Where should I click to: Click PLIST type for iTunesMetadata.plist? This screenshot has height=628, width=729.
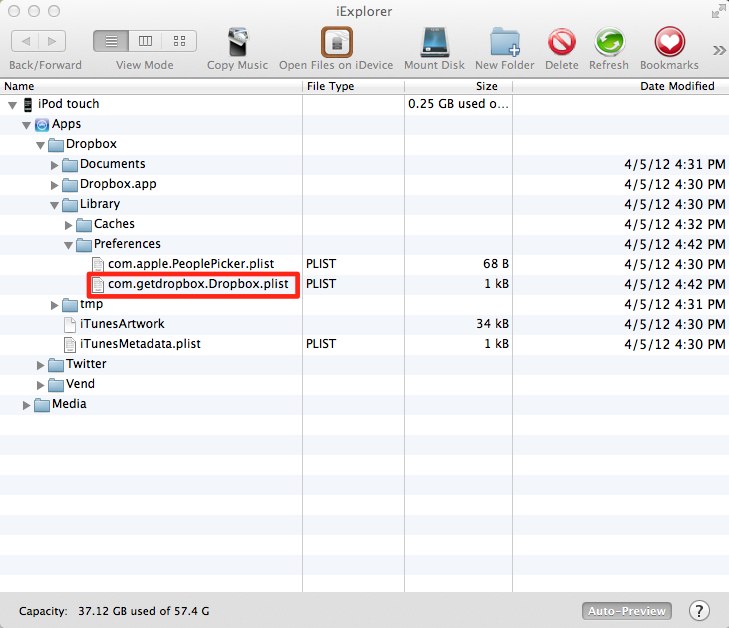point(321,344)
